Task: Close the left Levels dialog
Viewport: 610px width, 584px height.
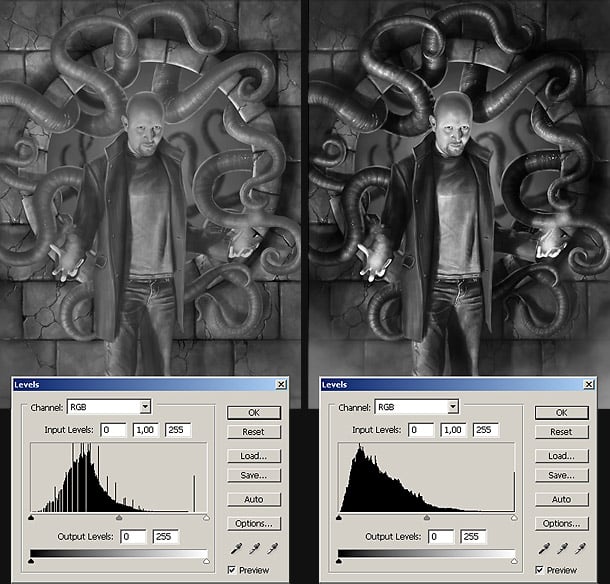Action: pos(281,384)
